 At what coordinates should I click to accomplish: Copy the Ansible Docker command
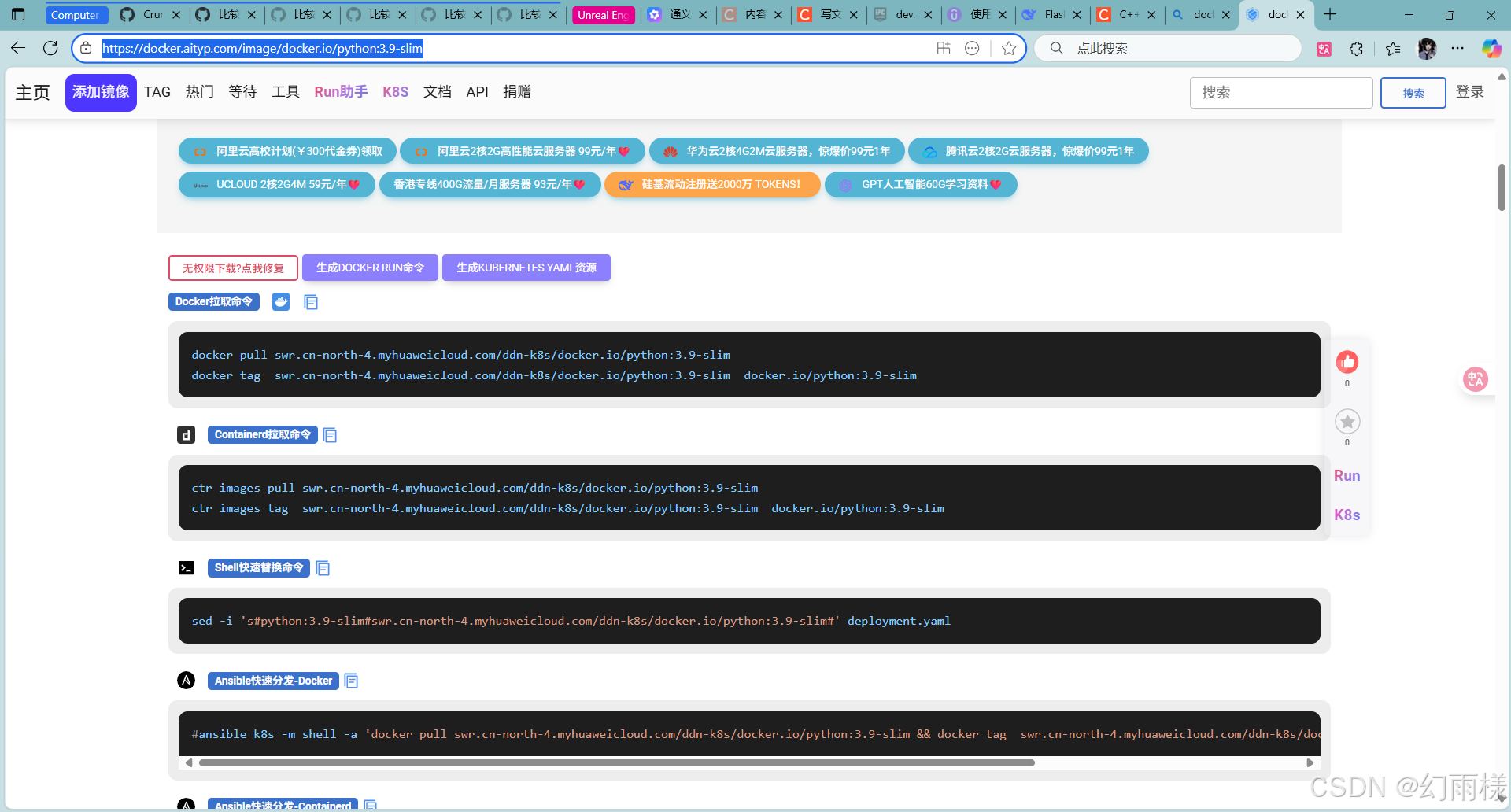[351, 681]
